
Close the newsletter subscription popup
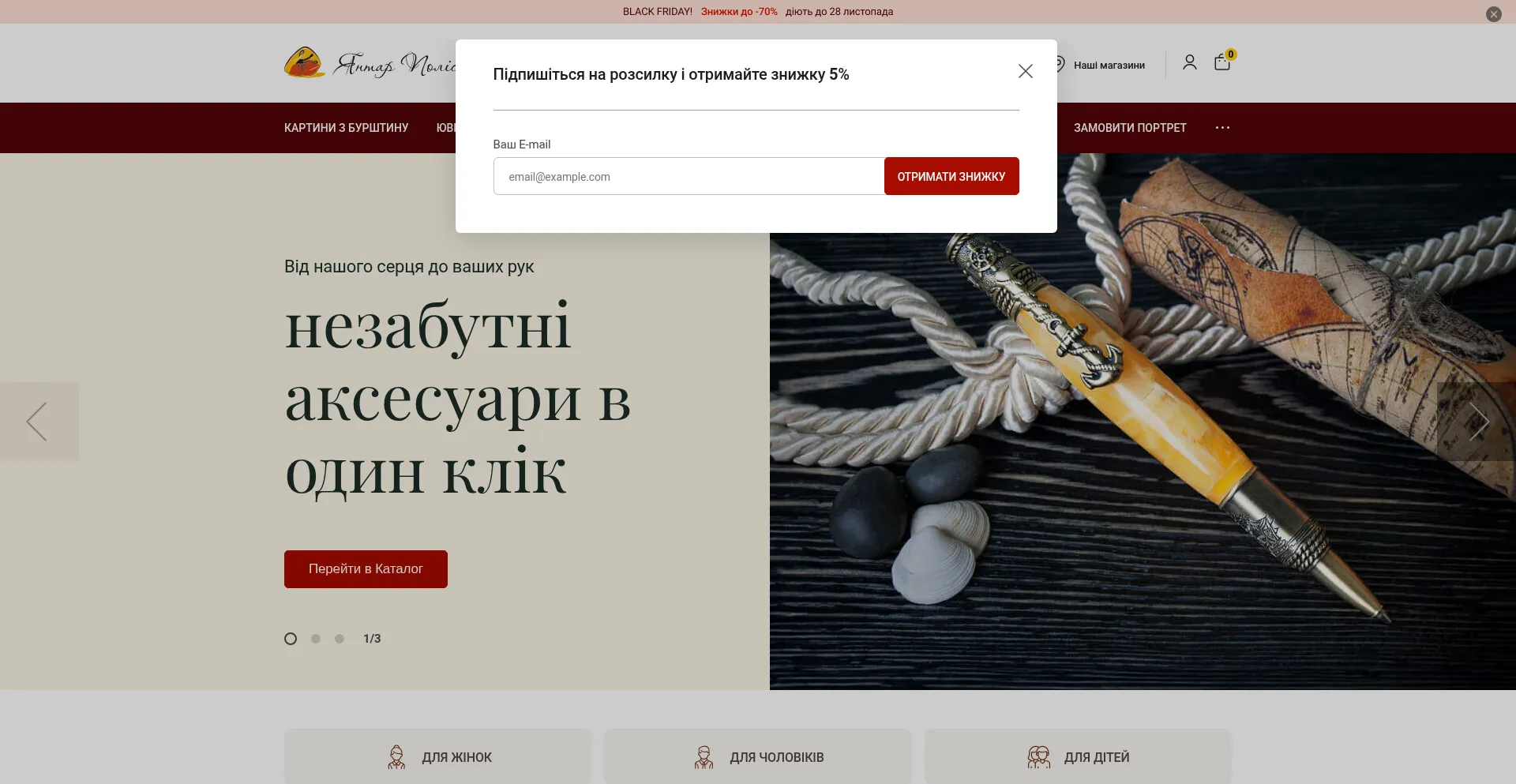pyautogui.click(x=1025, y=71)
